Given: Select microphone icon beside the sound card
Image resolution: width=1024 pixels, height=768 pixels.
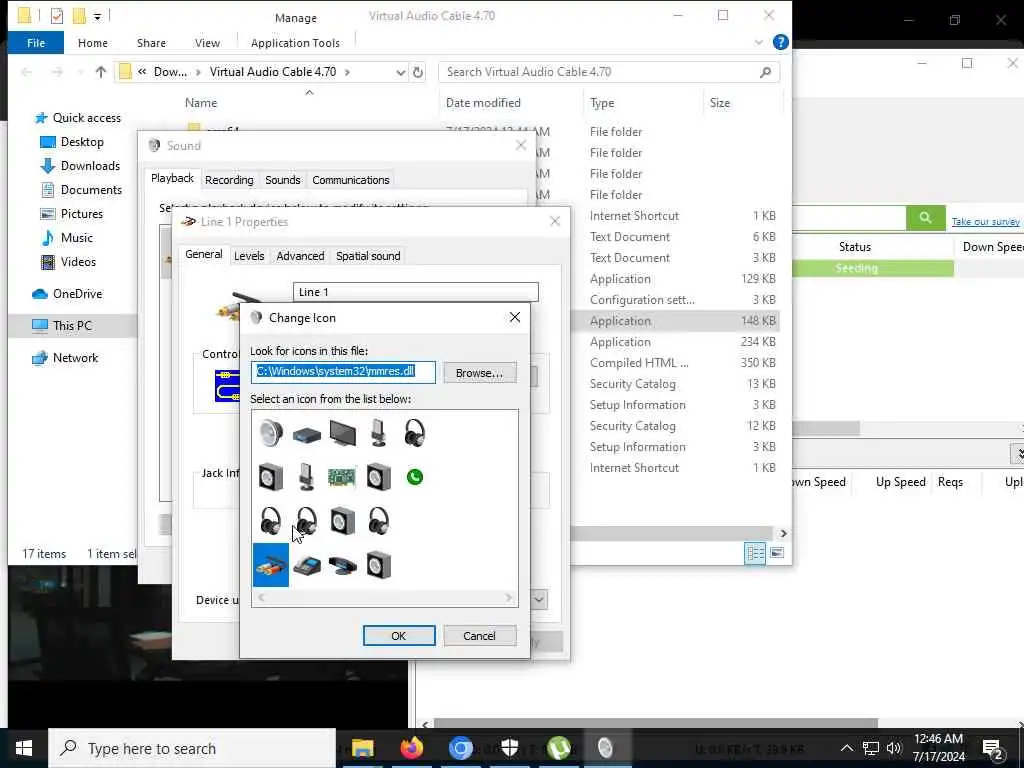Looking at the screenshot, I should pos(306,477).
